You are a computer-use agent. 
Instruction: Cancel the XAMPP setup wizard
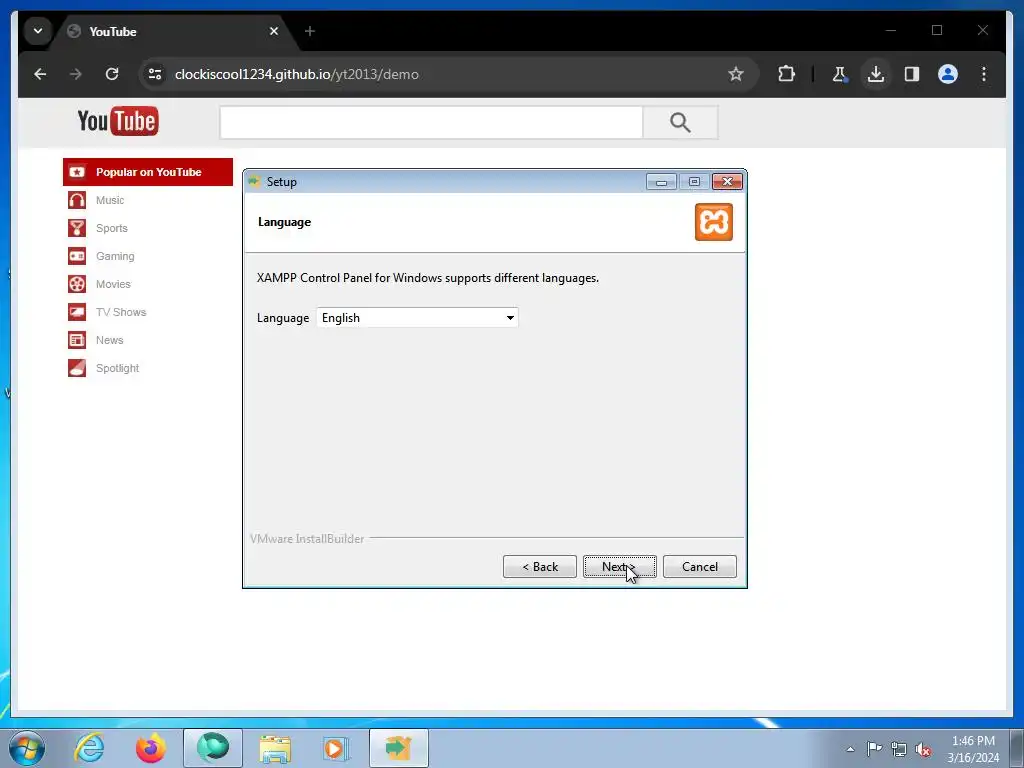point(699,567)
